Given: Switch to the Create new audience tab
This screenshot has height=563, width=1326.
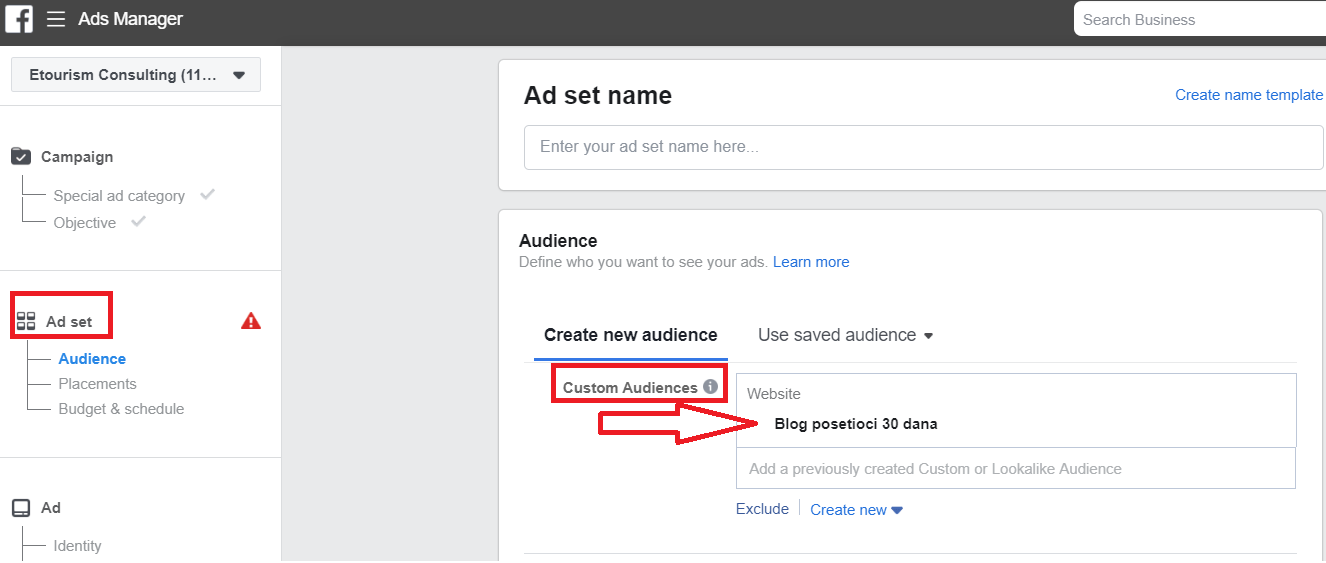Looking at the screenshot, I should 630,335.
